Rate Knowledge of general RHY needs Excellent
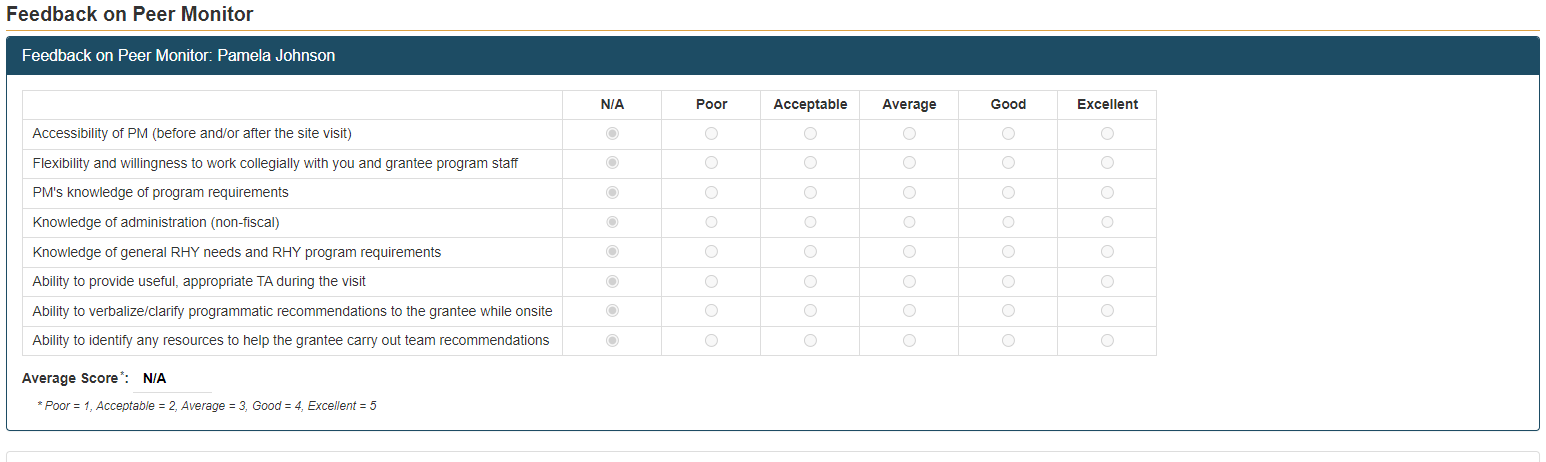The image size is (1546, 462). tap(1107, 252)
